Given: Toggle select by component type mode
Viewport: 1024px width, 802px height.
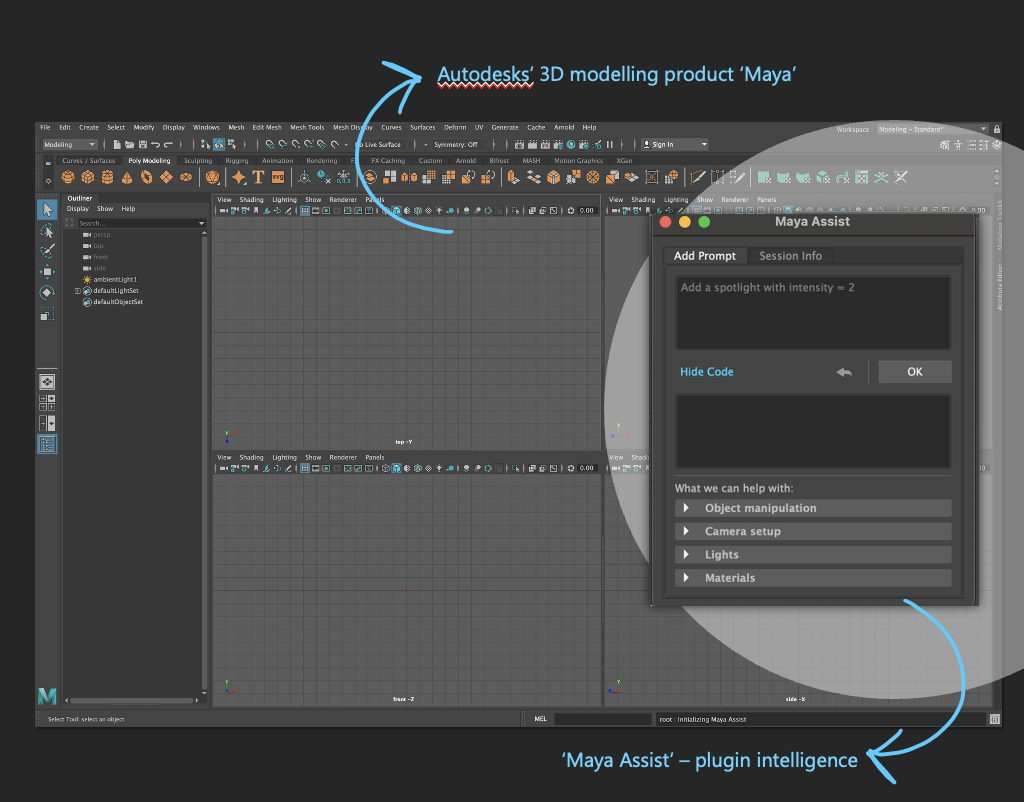Looking at the screenshot, I should pyautogui.click(x=232, y=144).
